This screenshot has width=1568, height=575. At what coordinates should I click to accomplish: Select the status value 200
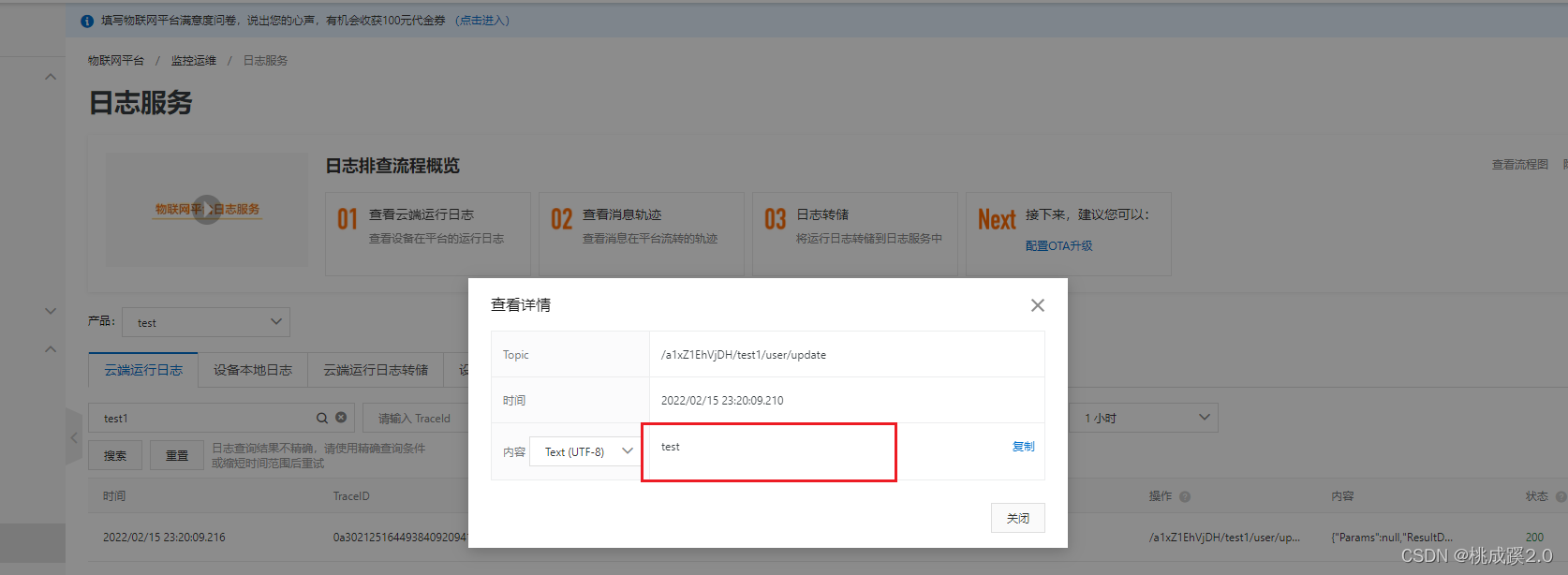1534,538
